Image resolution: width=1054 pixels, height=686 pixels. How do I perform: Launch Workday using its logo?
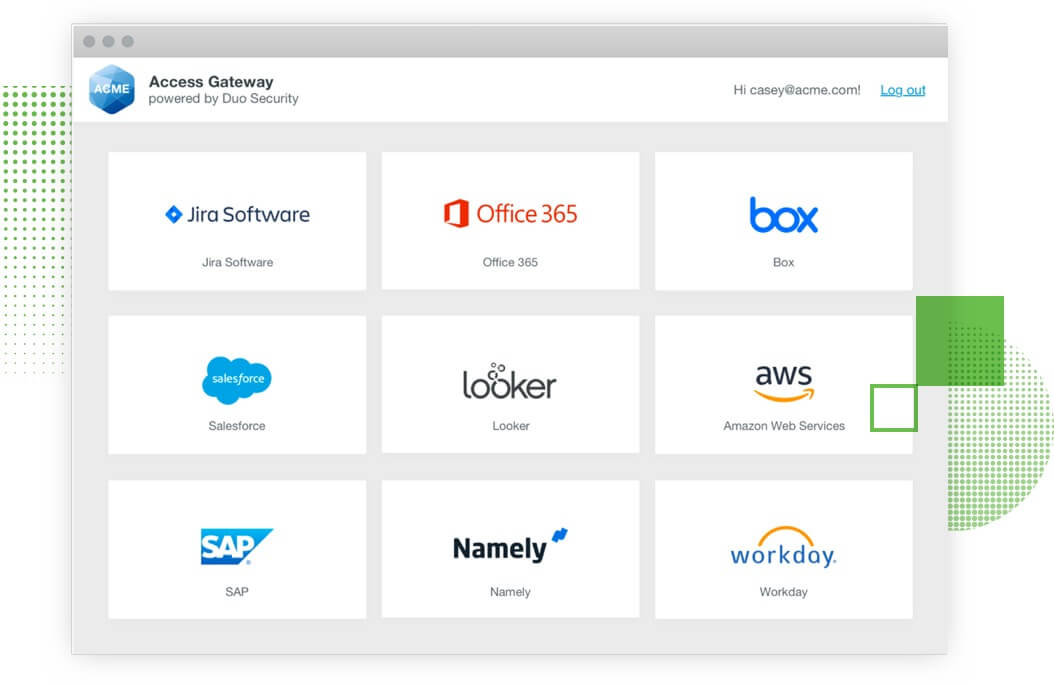[783, 548]
